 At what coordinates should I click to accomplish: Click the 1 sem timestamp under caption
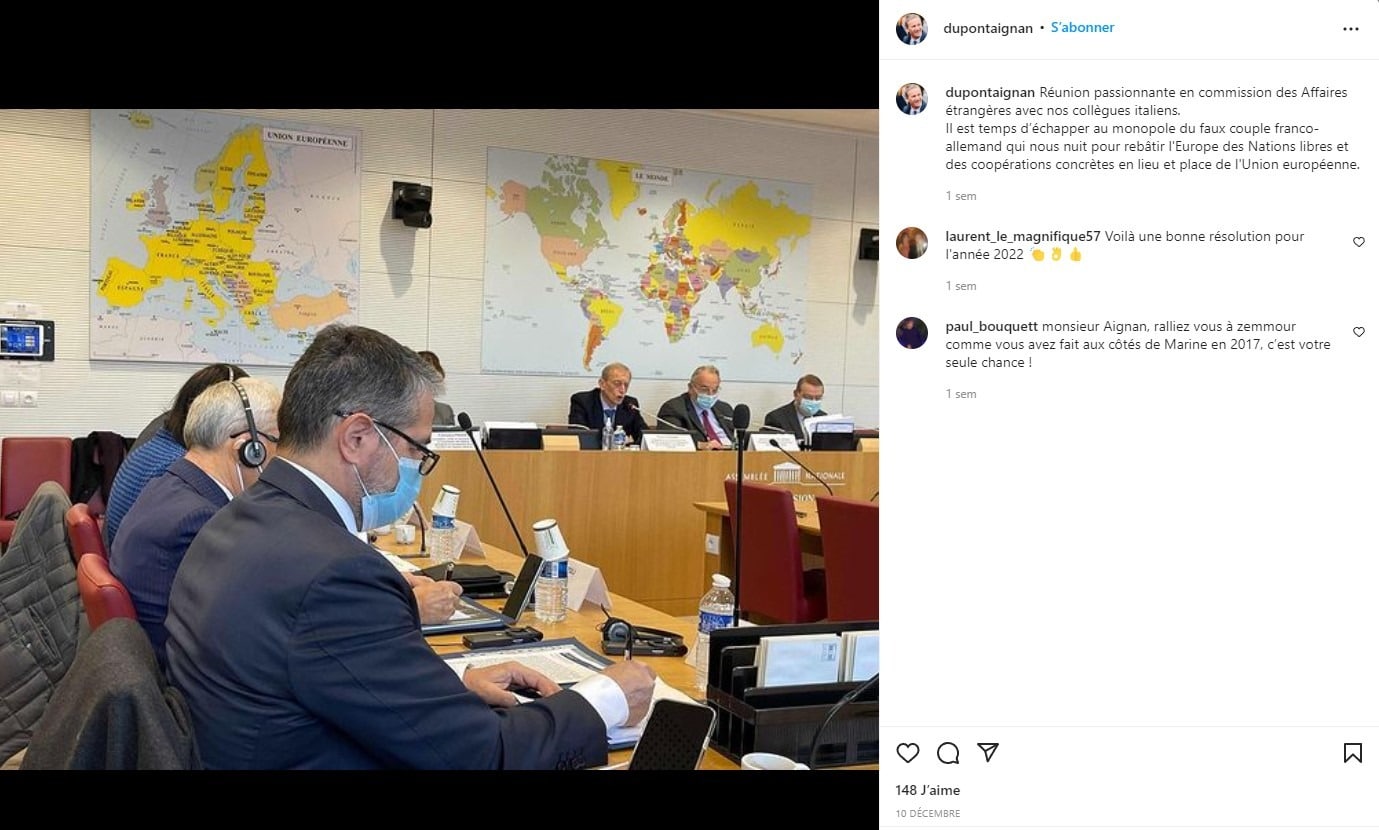click(x=961, y=196)
